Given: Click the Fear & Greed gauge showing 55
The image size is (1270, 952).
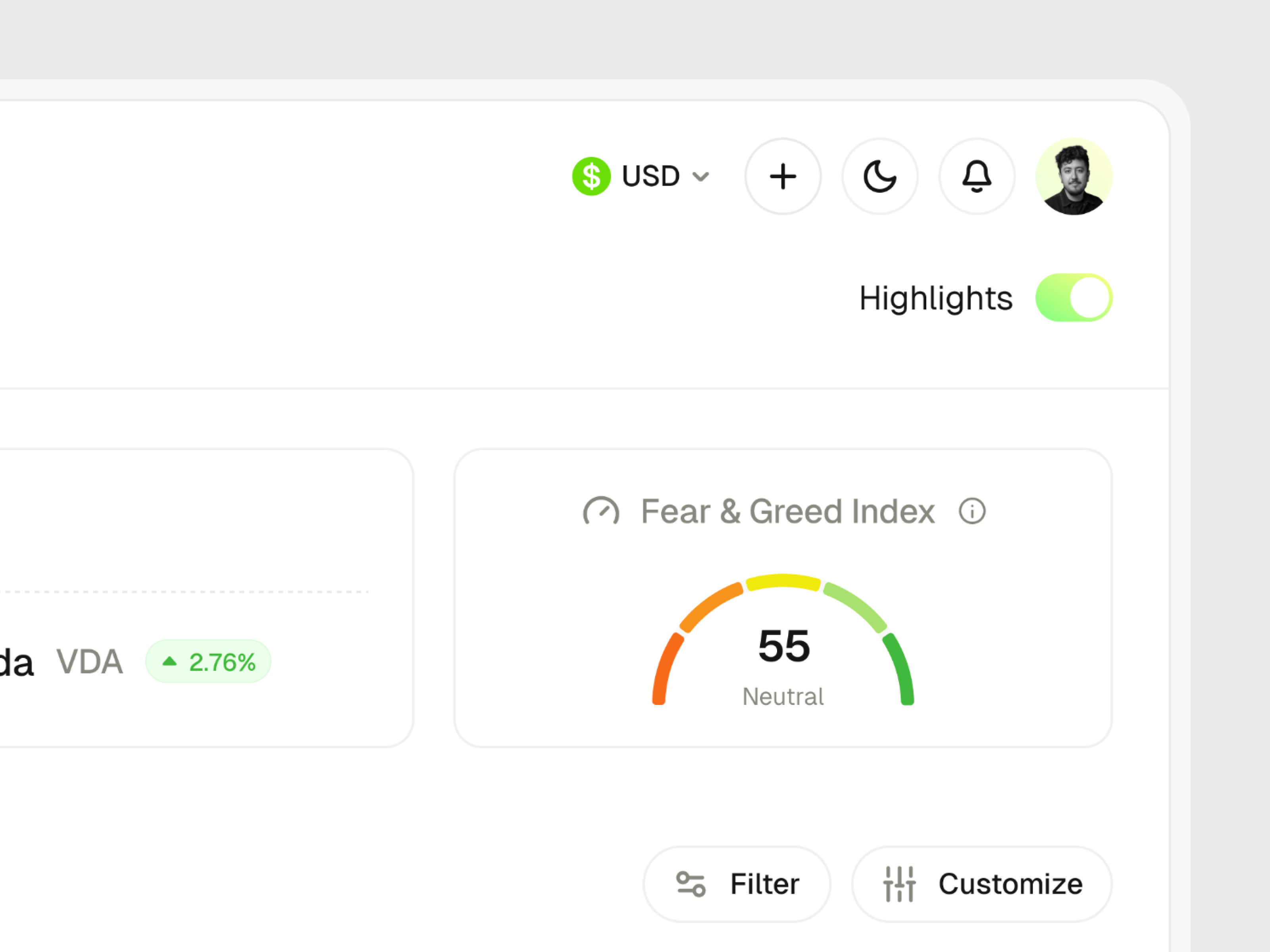Looking at the screenshot, I should [x=784, y=645].
